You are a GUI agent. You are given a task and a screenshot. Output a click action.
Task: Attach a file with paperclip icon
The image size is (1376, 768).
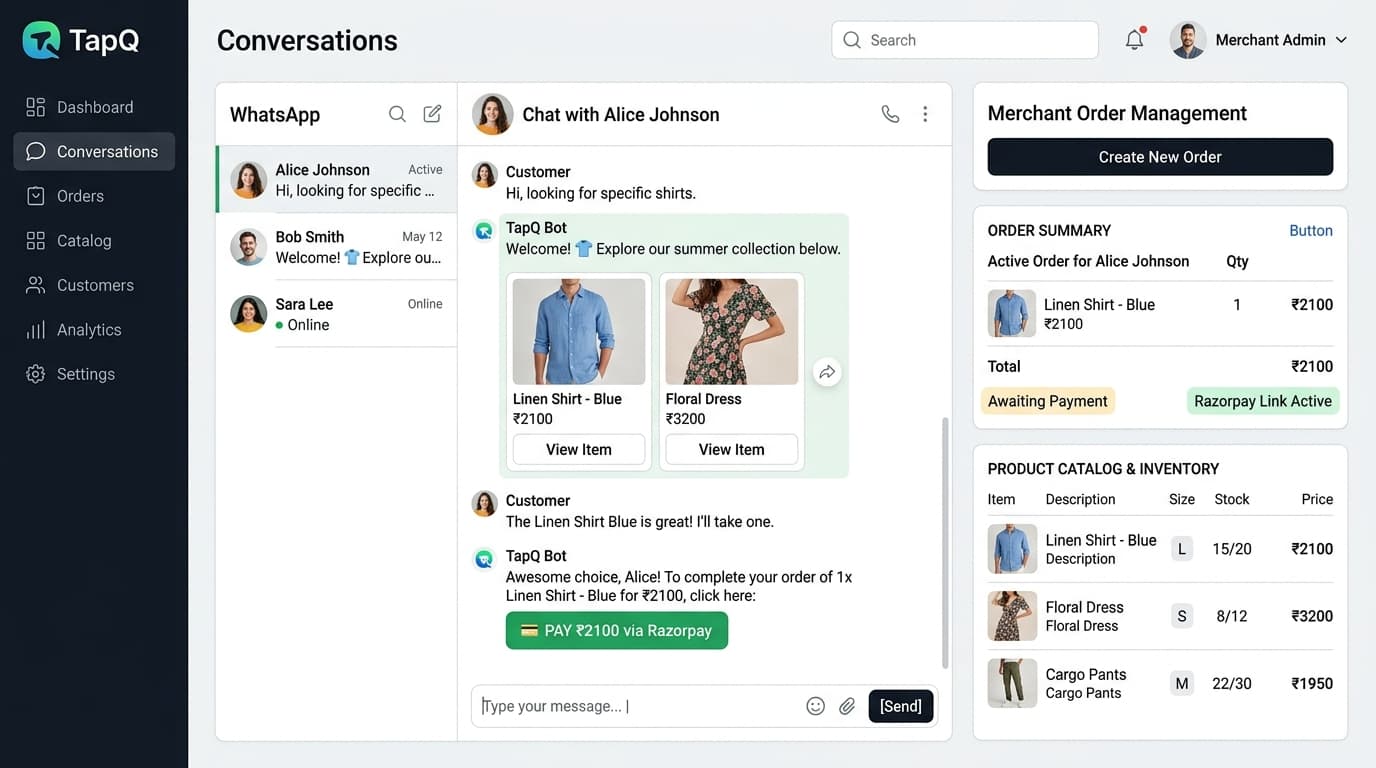tap(847, 706)
